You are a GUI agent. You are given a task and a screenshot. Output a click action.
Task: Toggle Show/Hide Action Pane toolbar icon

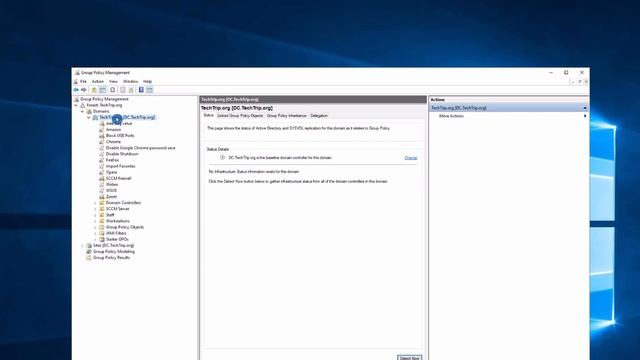[149, 90]
